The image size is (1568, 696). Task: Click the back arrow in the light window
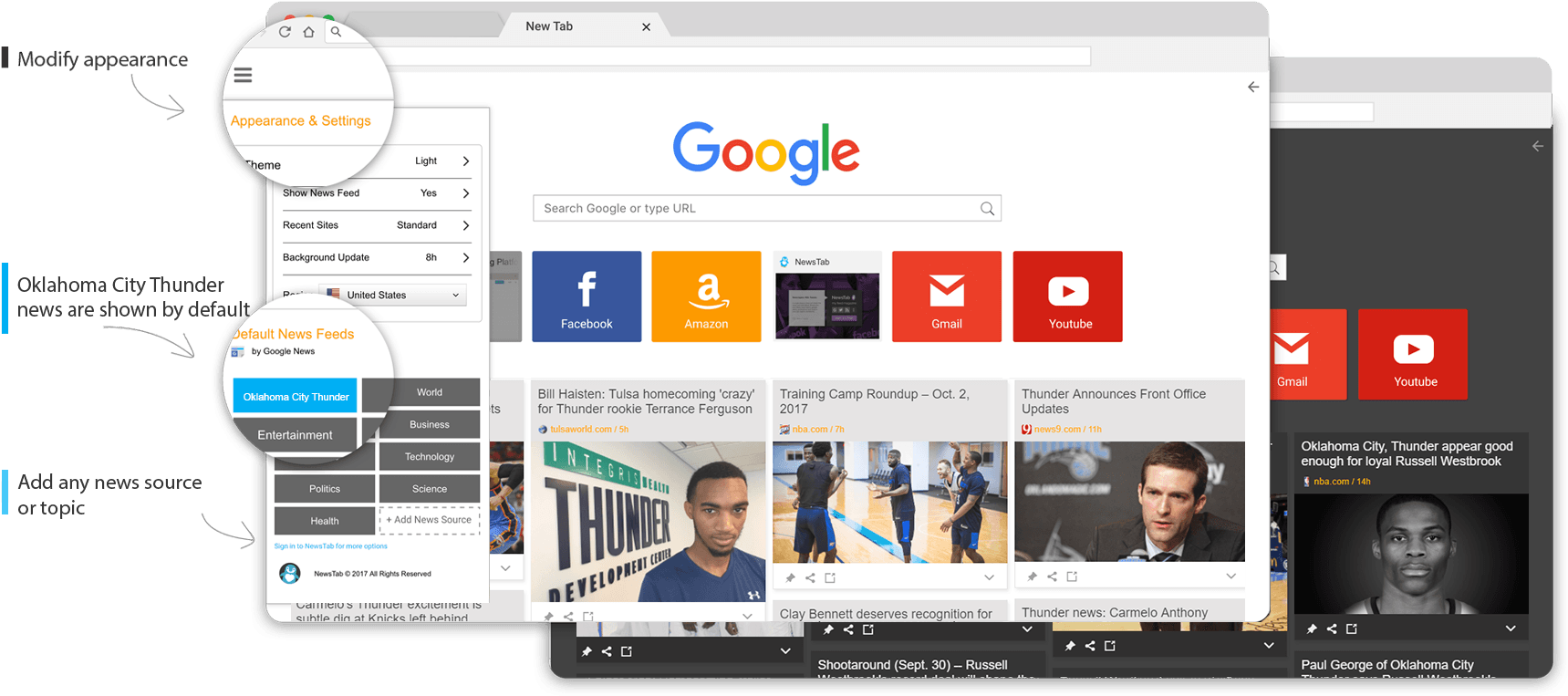click(1253, 87)
